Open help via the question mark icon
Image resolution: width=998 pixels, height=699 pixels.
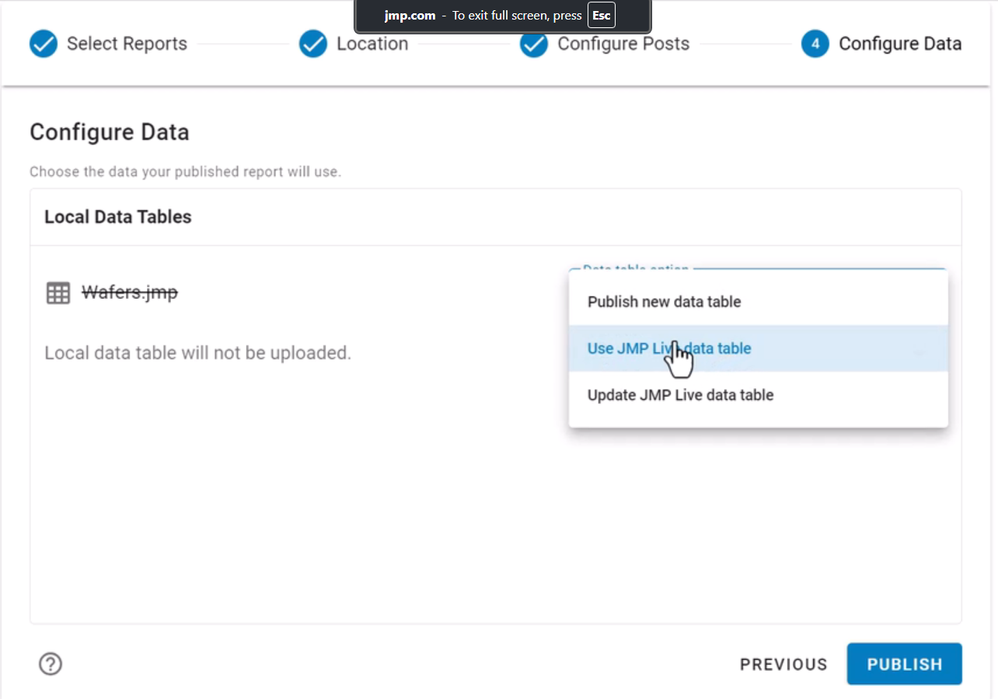pos(50,664)
